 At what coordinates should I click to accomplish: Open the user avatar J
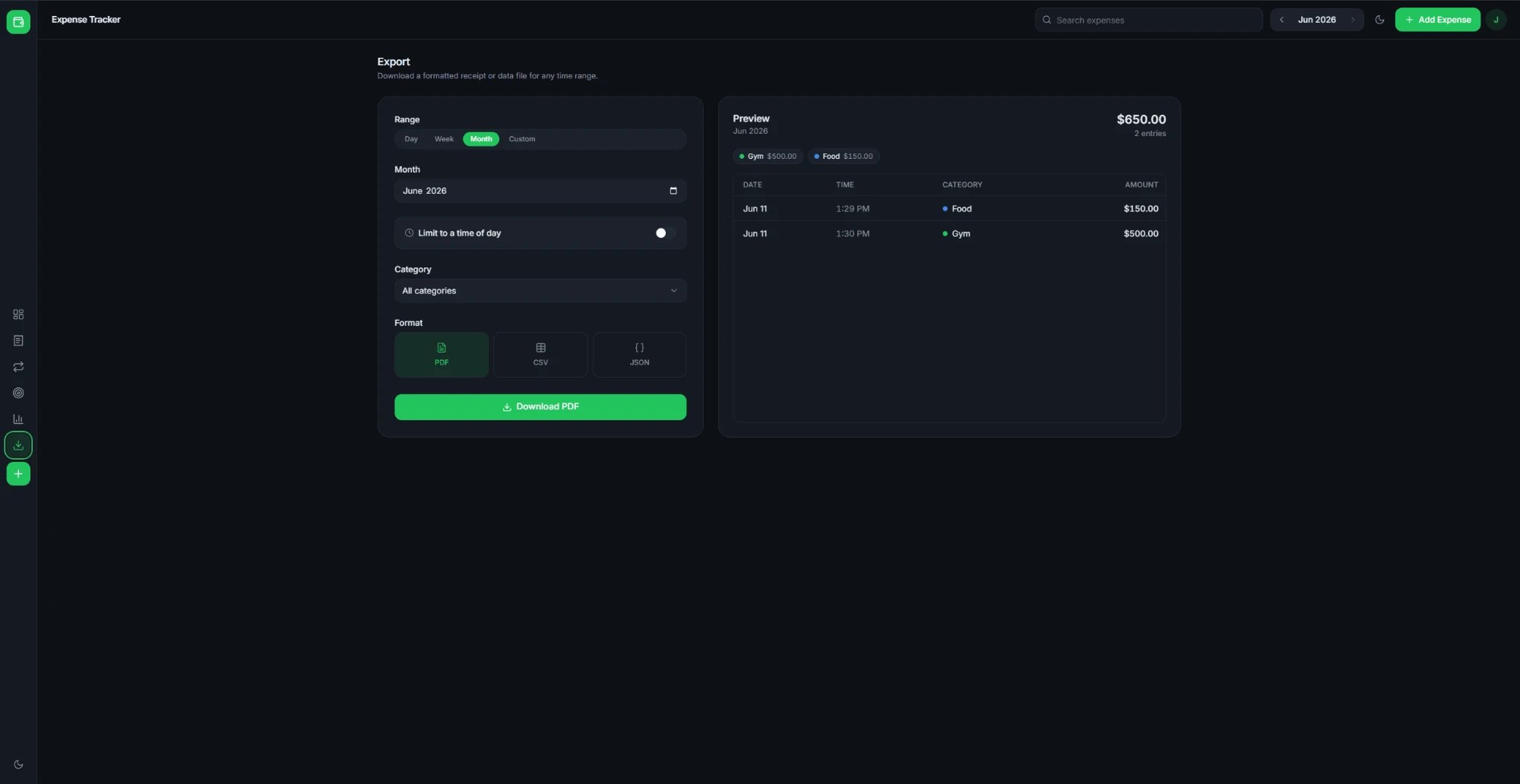pyautogui.click(x=1496, y=20)
